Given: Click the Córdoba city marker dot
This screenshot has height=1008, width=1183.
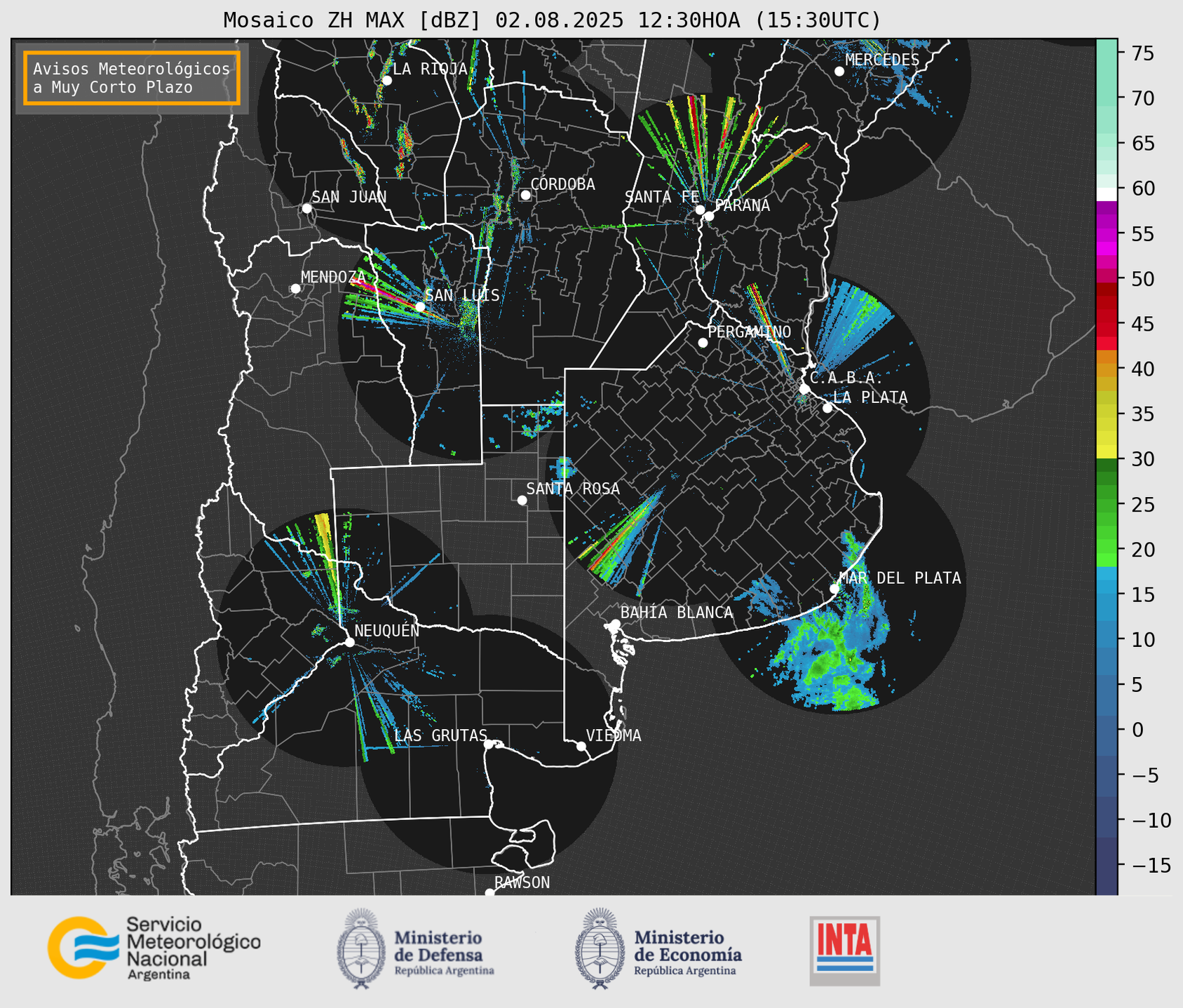Looking at the screenshot, I should click(525, 195).
